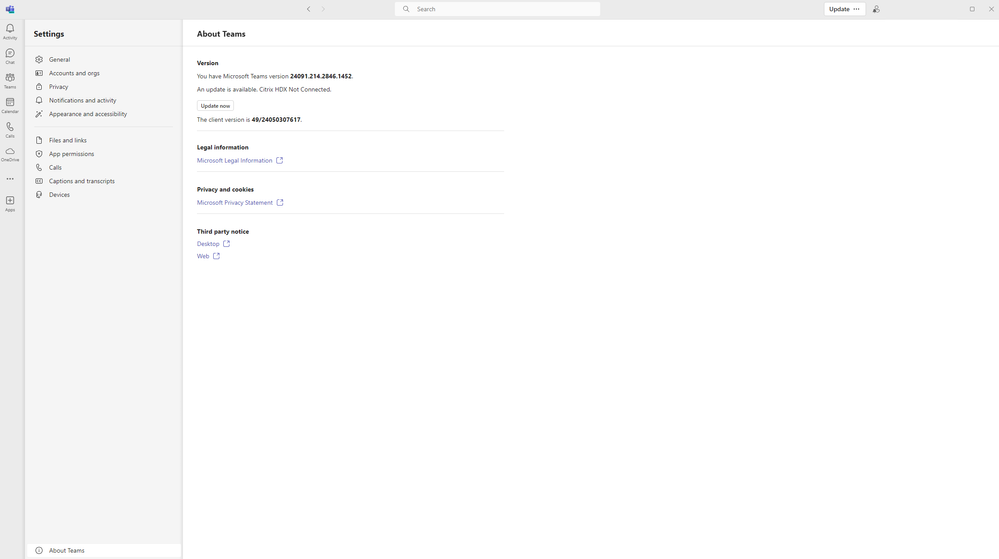
Task: Open the Activity feed icon
Action: tap(10, 31)
